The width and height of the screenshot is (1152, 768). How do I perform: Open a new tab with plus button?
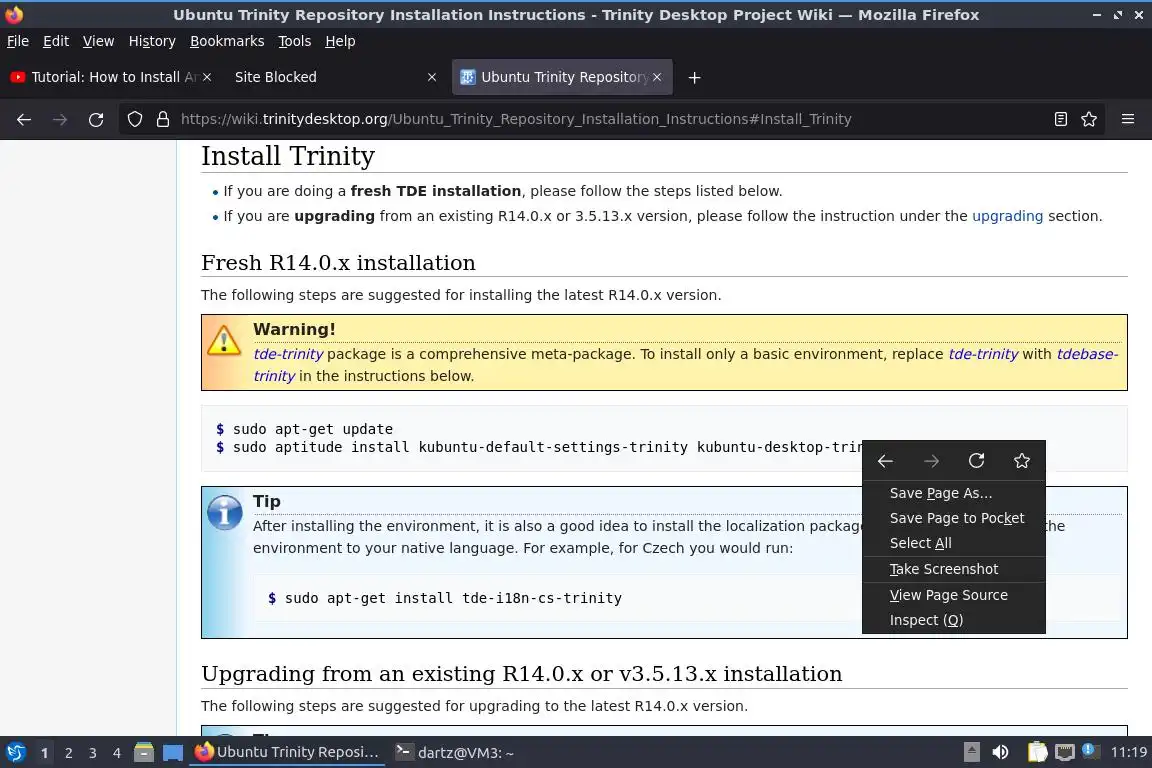click(694, 77)
